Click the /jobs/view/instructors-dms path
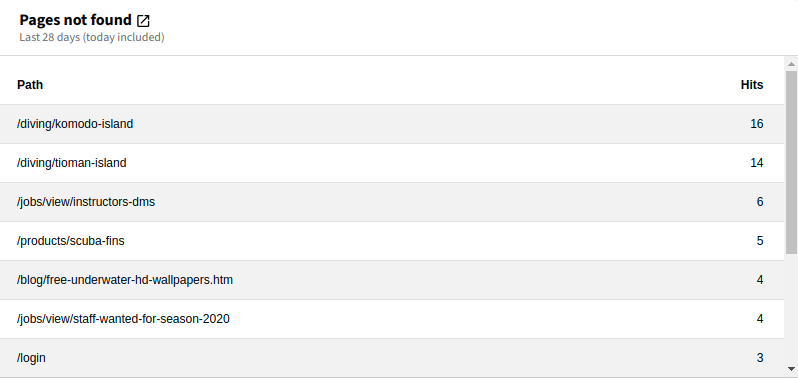The image size is (798, 378). (x=86, y=202)
